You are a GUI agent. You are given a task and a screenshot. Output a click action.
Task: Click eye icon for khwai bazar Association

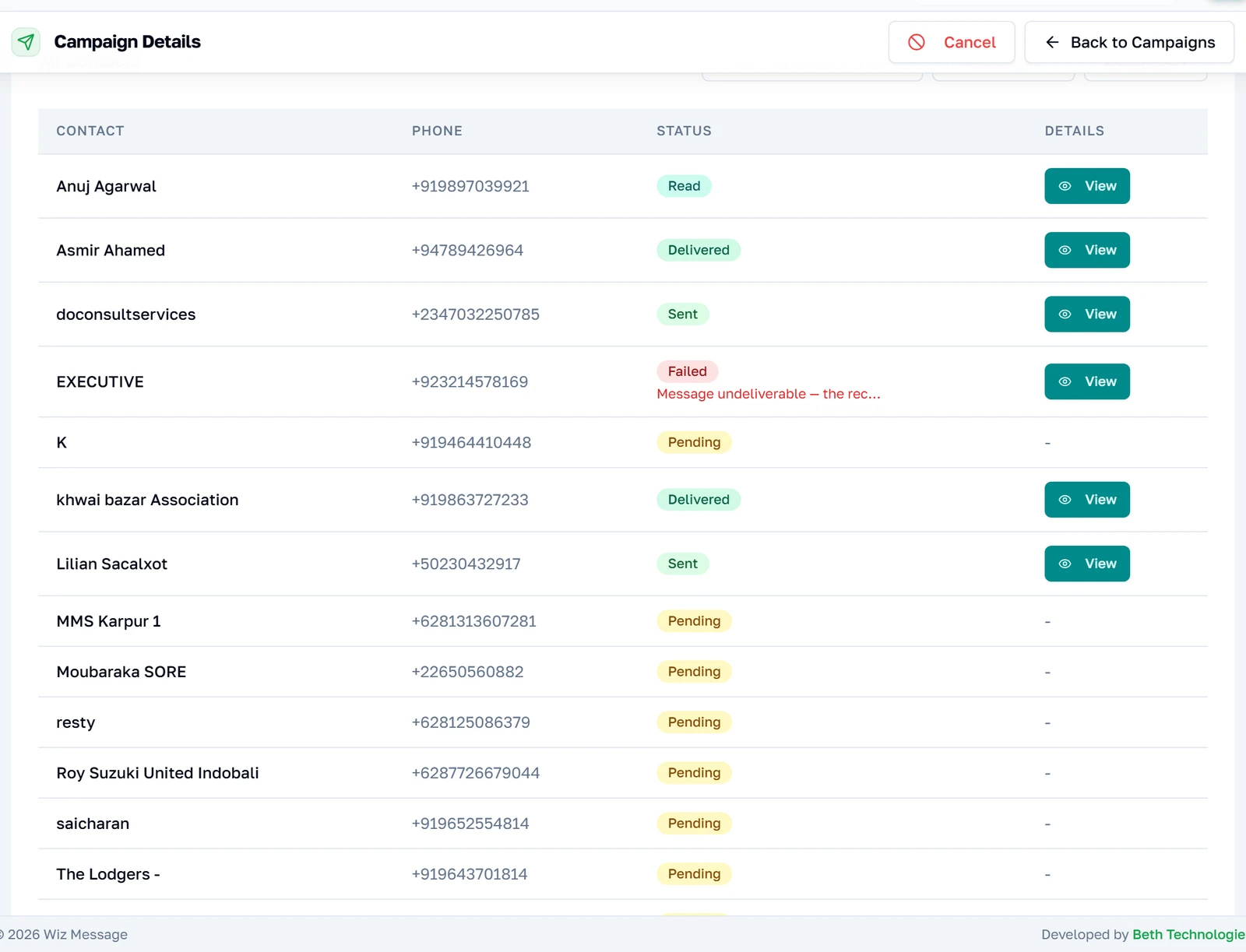pos(1065,500)
